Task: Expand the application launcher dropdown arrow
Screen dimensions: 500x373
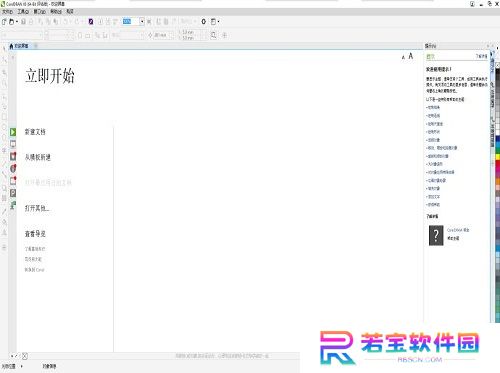Action: [218, 22]
